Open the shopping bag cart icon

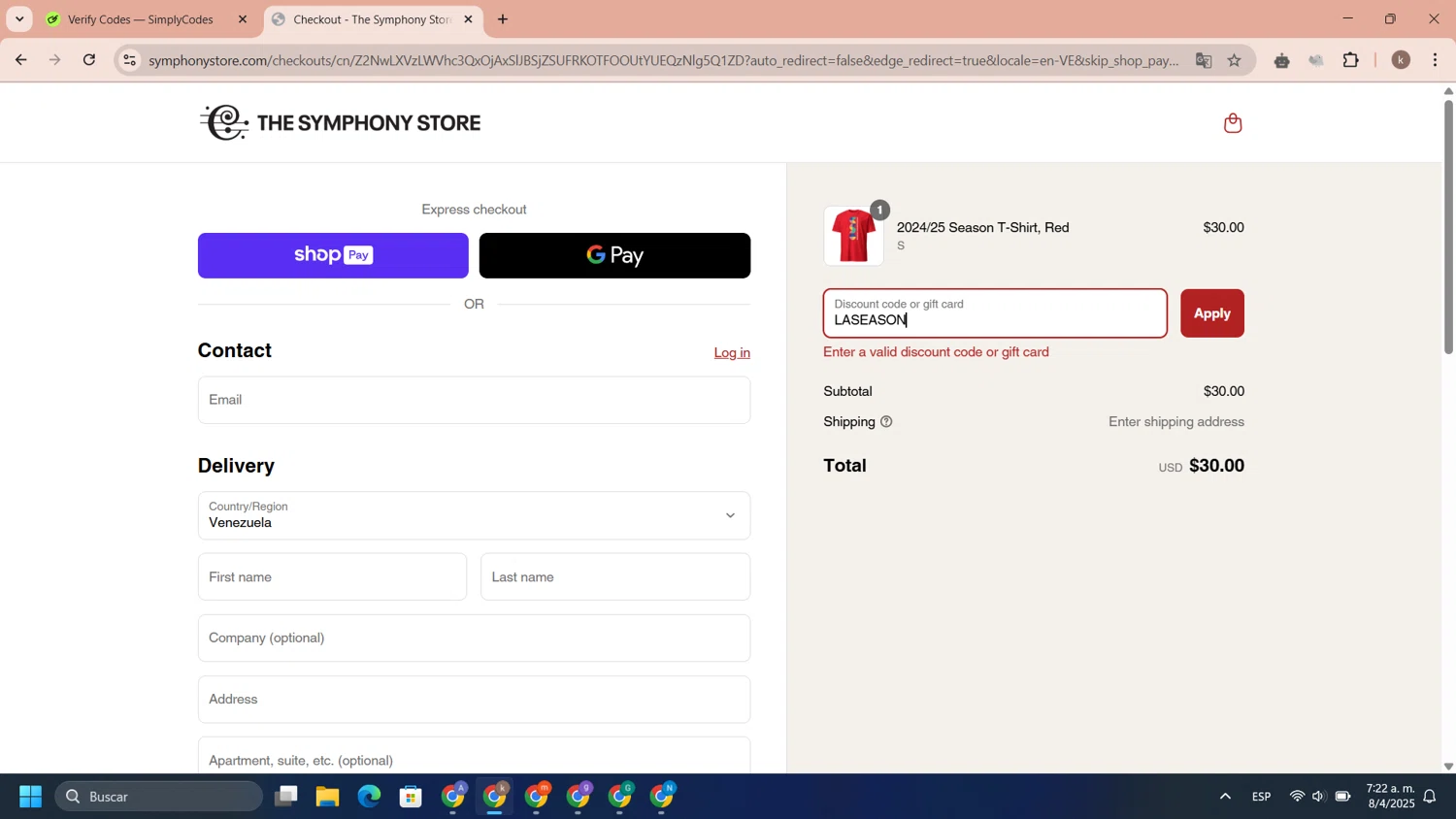[x=1233, y=123]
